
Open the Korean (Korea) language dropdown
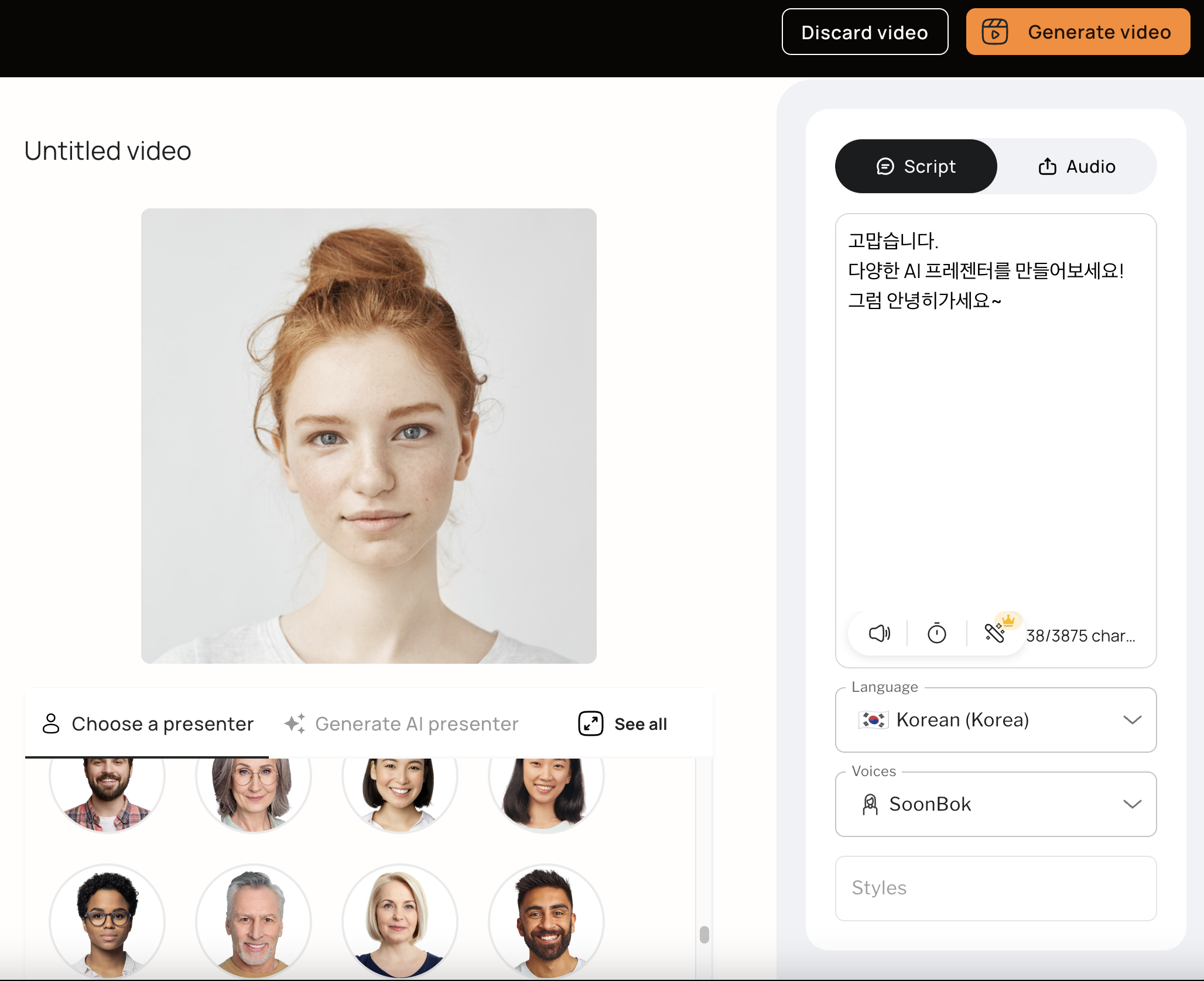(996, 719)
